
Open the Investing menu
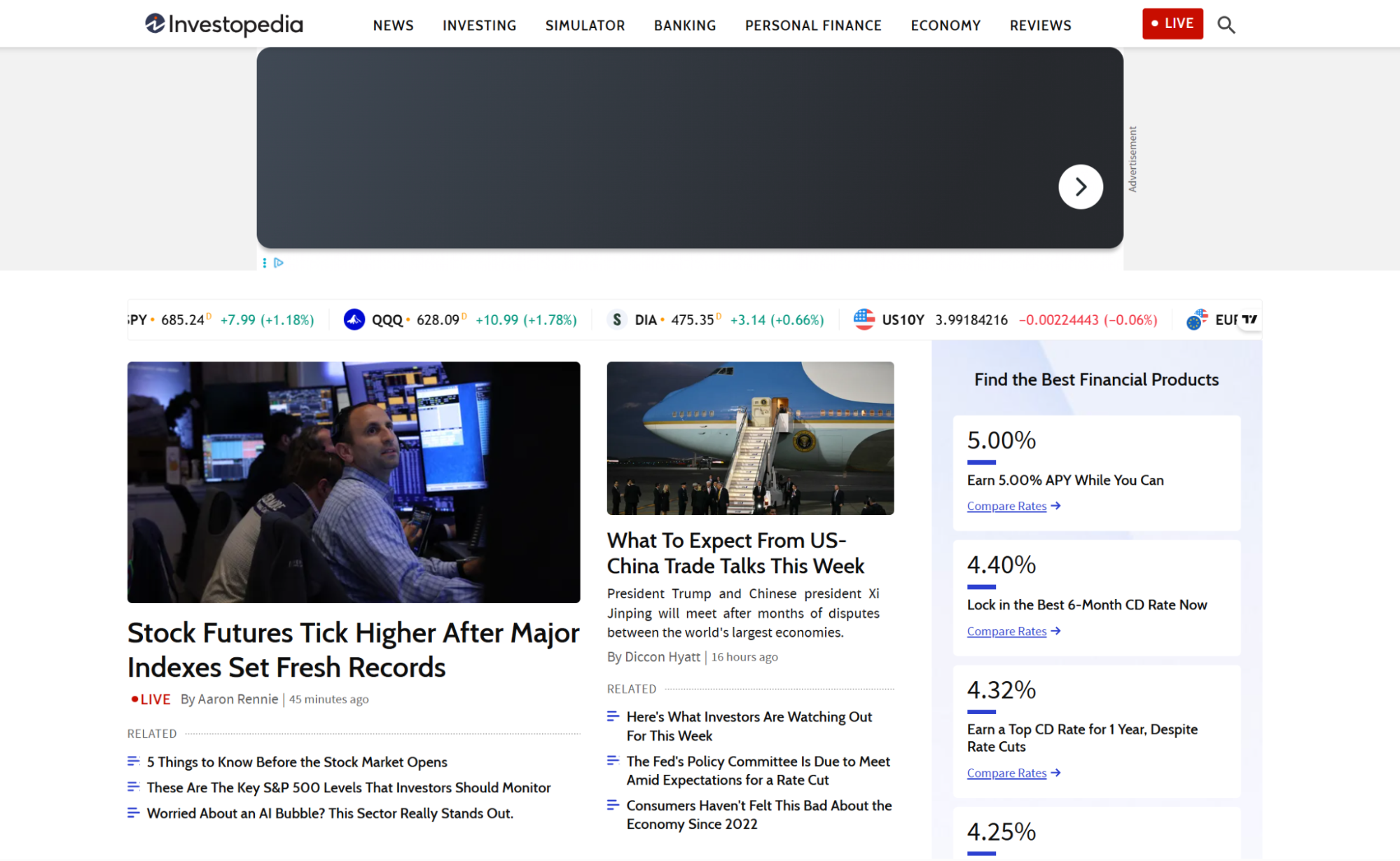[479, 25]
